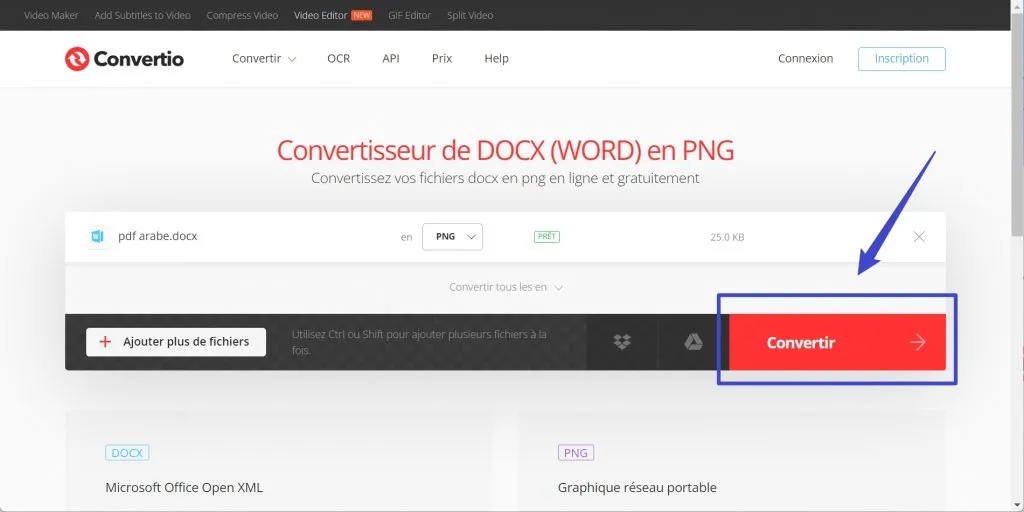Open the Help page
The width and height of the screenshot is (1024, 512).
pos(496,59)
